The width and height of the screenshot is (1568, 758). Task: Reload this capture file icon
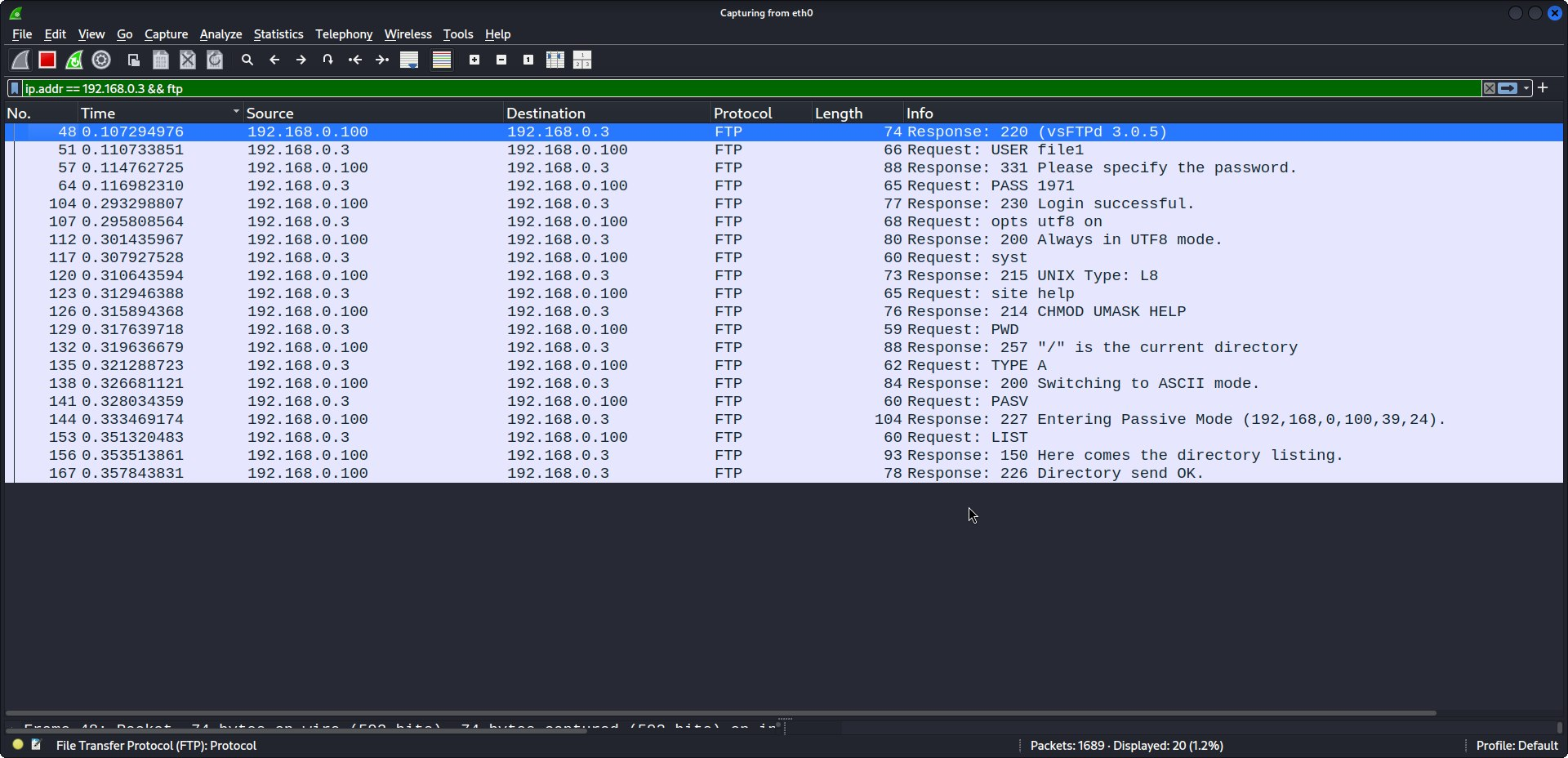[x=215, y=60]
